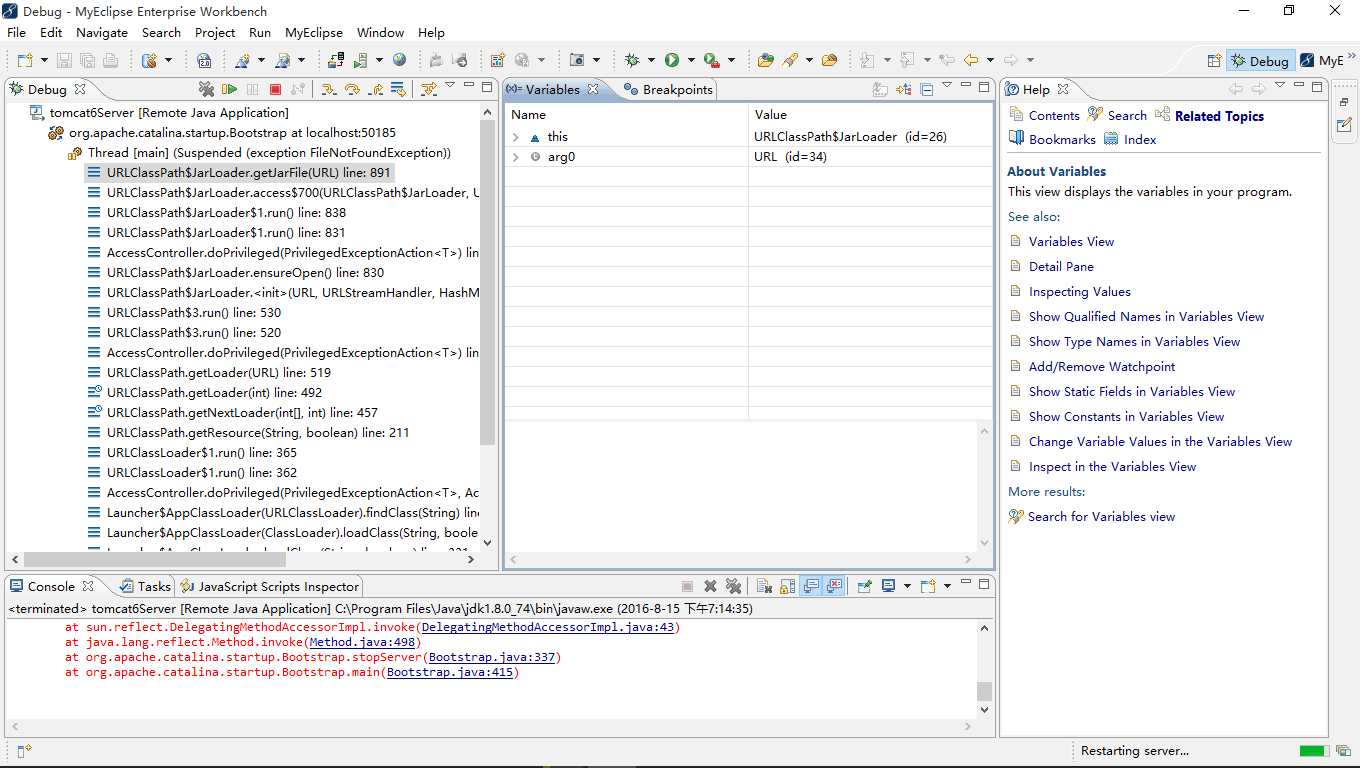1360x768 pixels.
Task: Expand the 'arg0' variable row
Action: click(516, 157)
